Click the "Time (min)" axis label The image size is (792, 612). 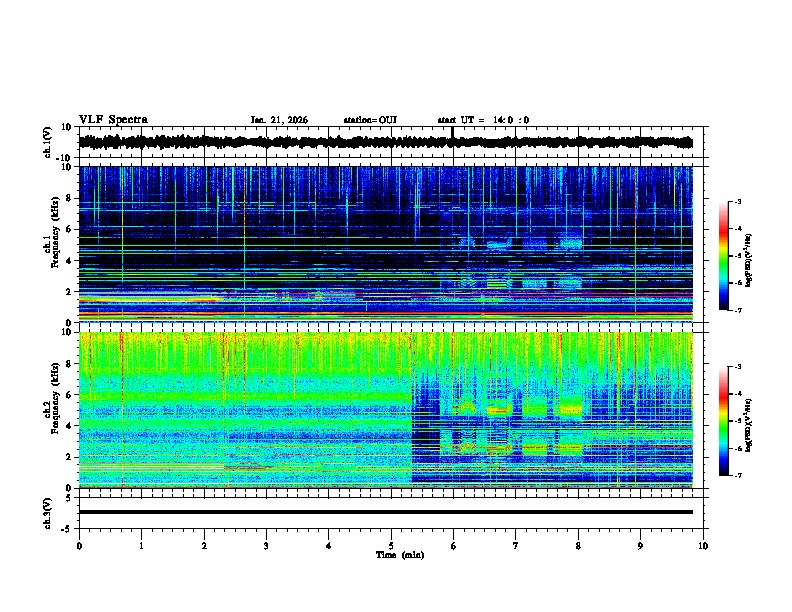coord(400,555)
